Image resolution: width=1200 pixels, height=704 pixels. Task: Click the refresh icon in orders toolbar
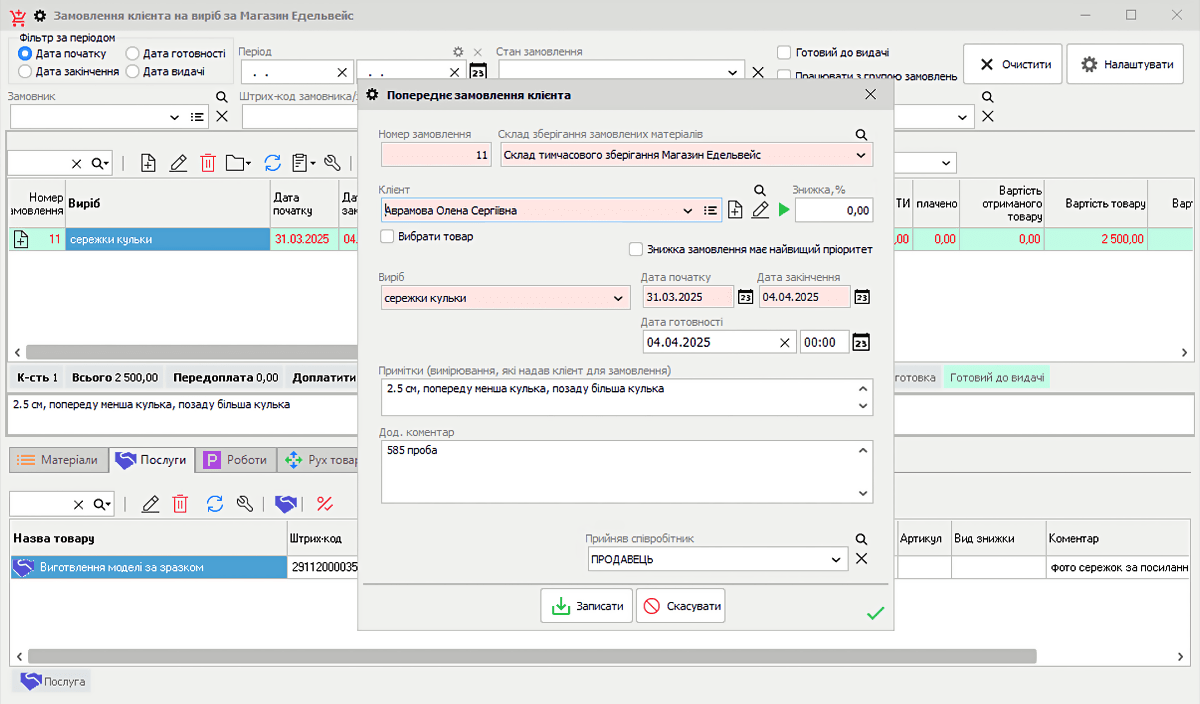(272, 163)
